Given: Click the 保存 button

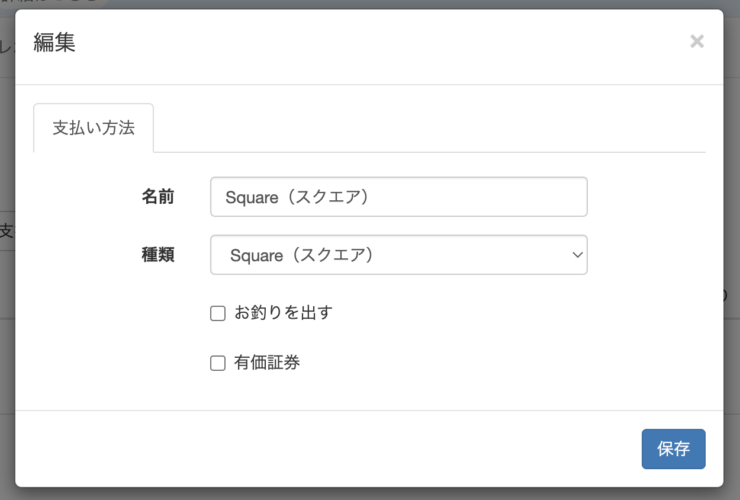Looking at the screenshot, I should click(673, 449).
